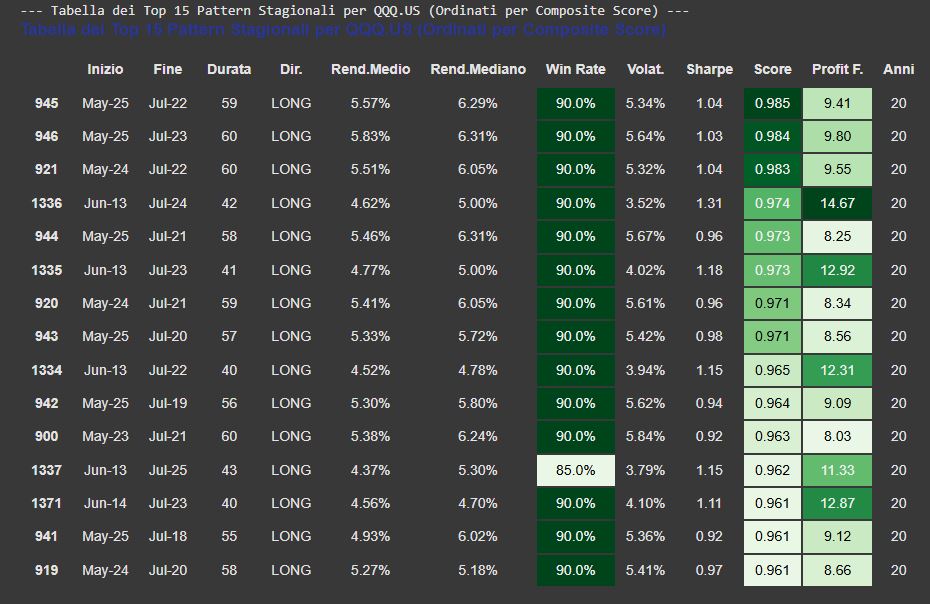The height and width of the screenshot is (604, 930).
Task: Click the Durata value 55
Action: coord(229,536)
